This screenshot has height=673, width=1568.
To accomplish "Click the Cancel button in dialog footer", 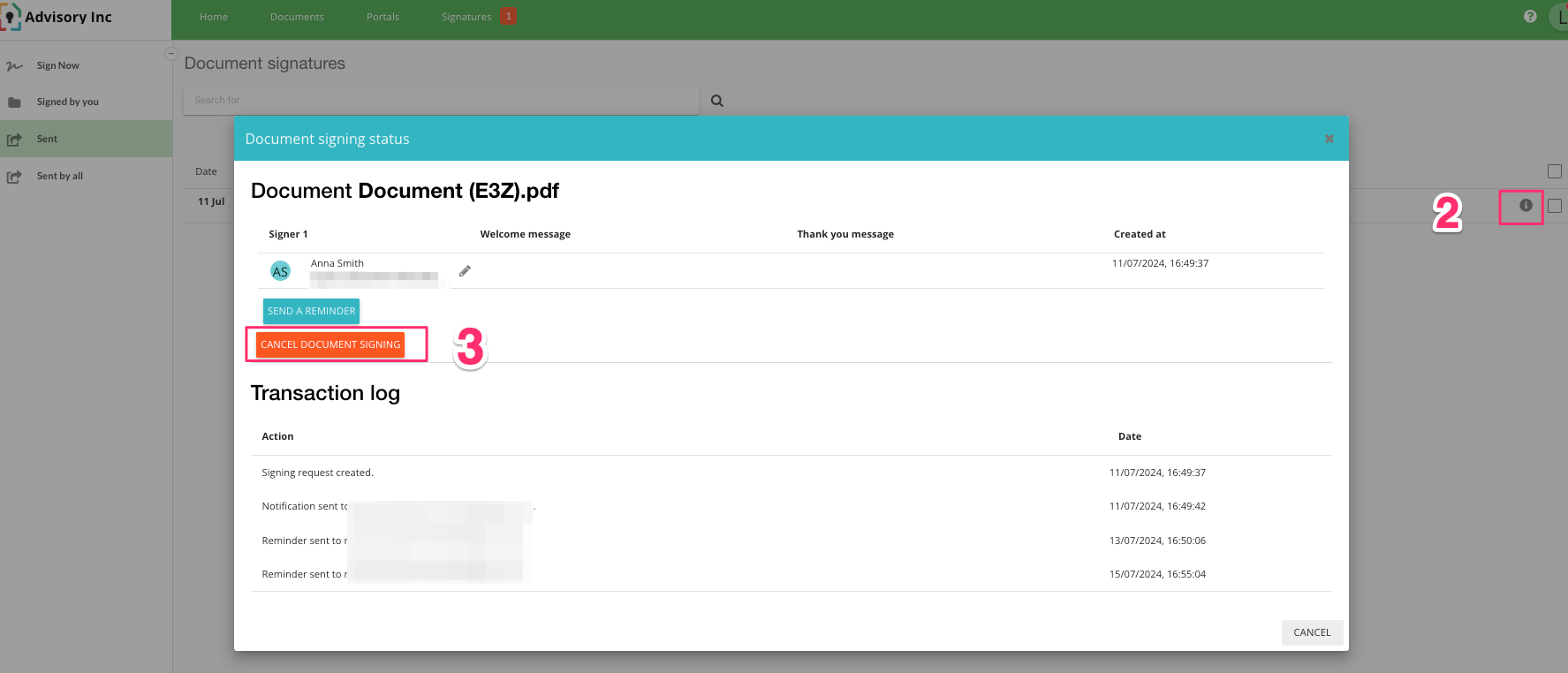I will [x=1312, y=632].
